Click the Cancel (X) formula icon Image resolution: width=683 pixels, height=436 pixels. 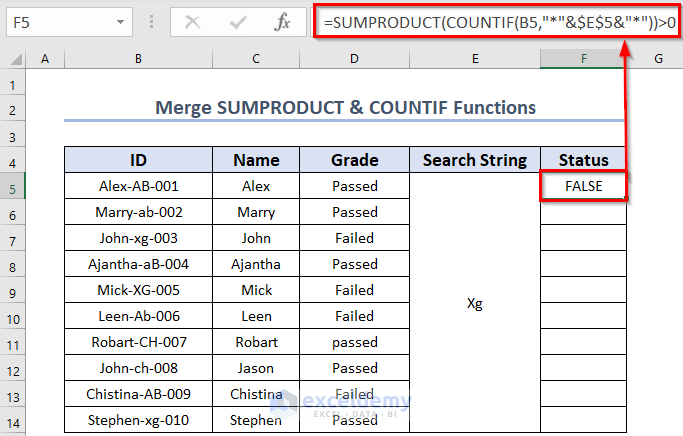point(192,21)
